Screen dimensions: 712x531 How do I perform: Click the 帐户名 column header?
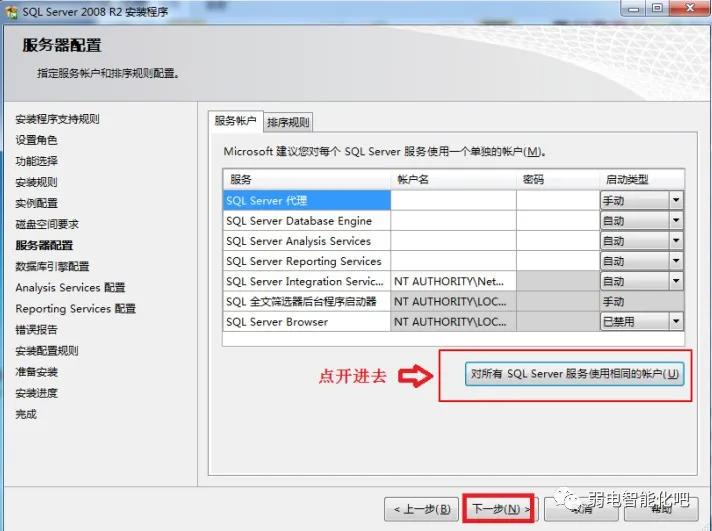[453, 179]
